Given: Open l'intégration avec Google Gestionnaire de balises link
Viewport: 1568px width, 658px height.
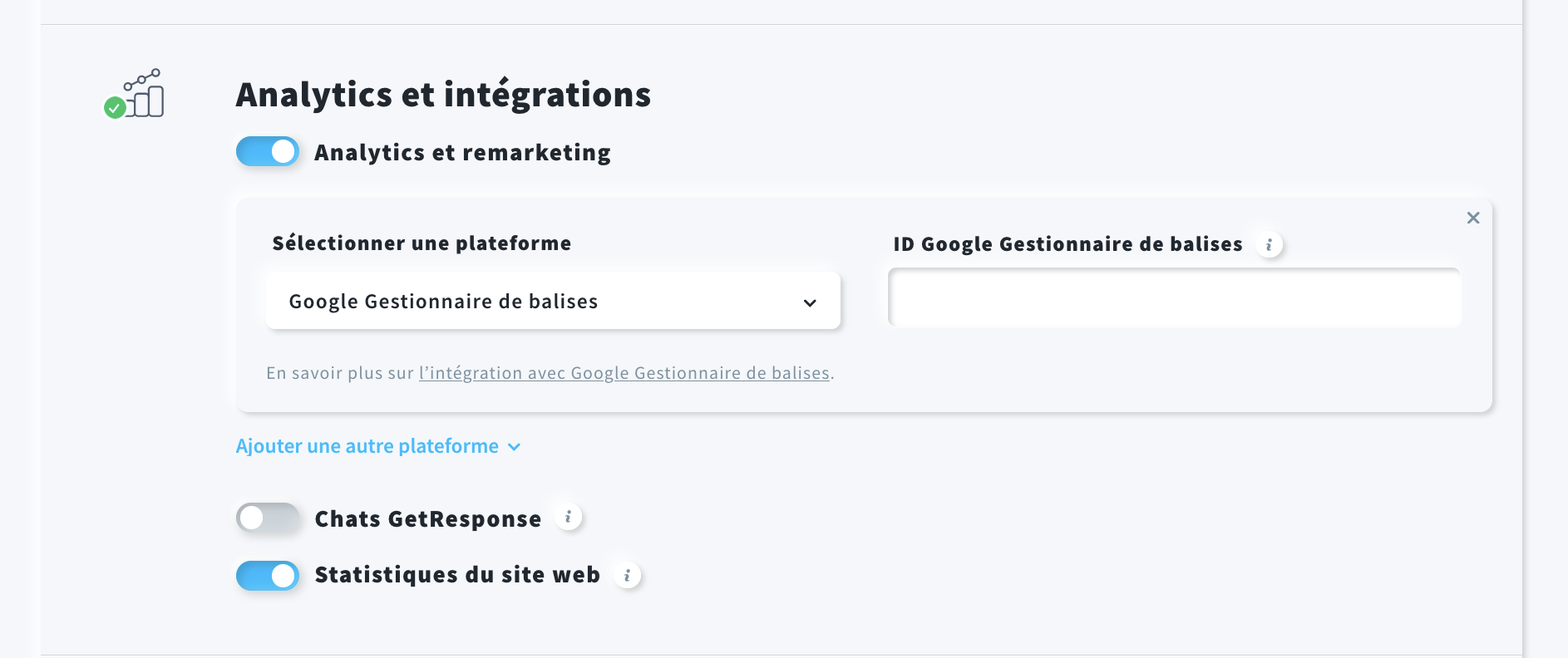Looking at the screenshot, I should click(x=624, y=373).
